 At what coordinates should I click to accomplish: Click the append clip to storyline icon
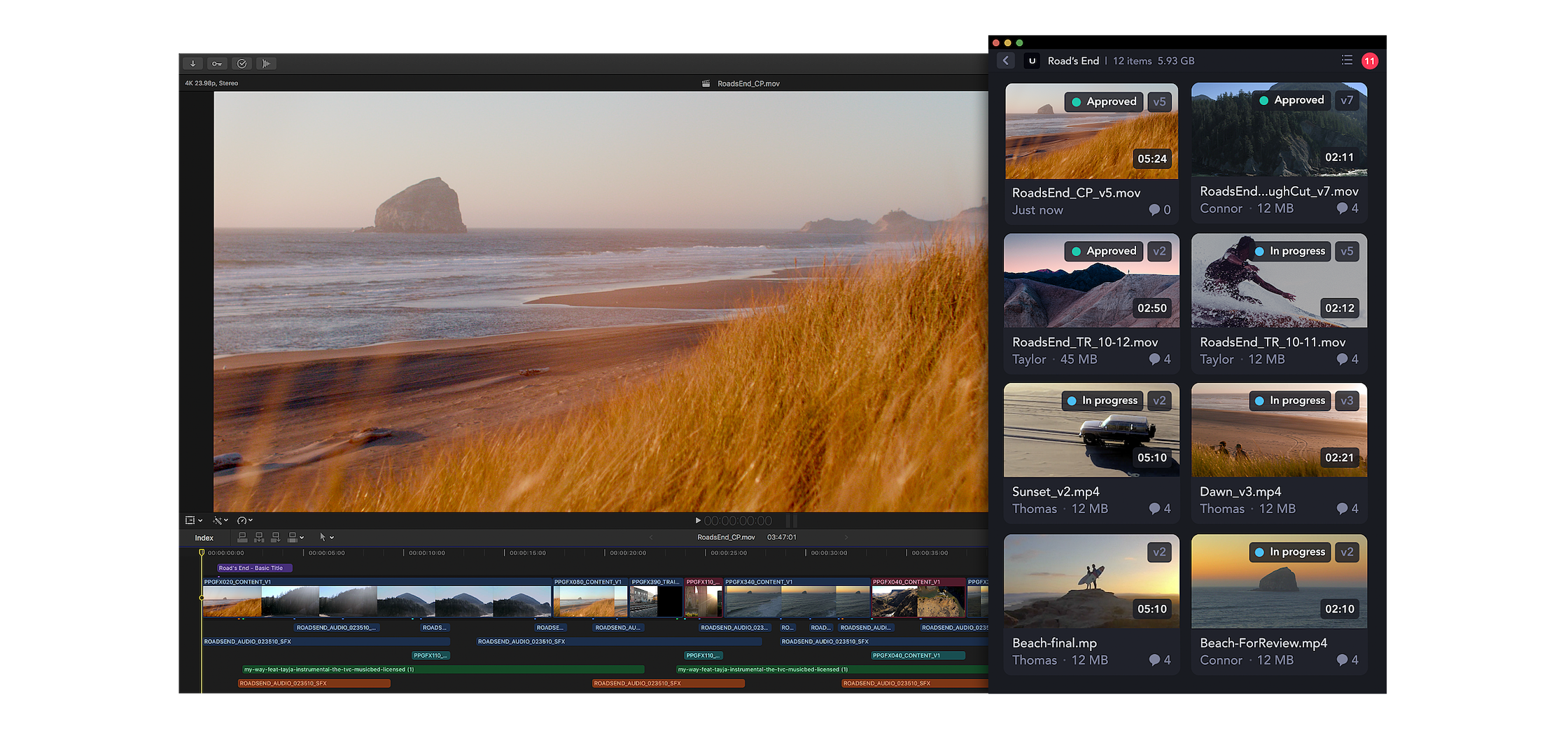[276, 538]
